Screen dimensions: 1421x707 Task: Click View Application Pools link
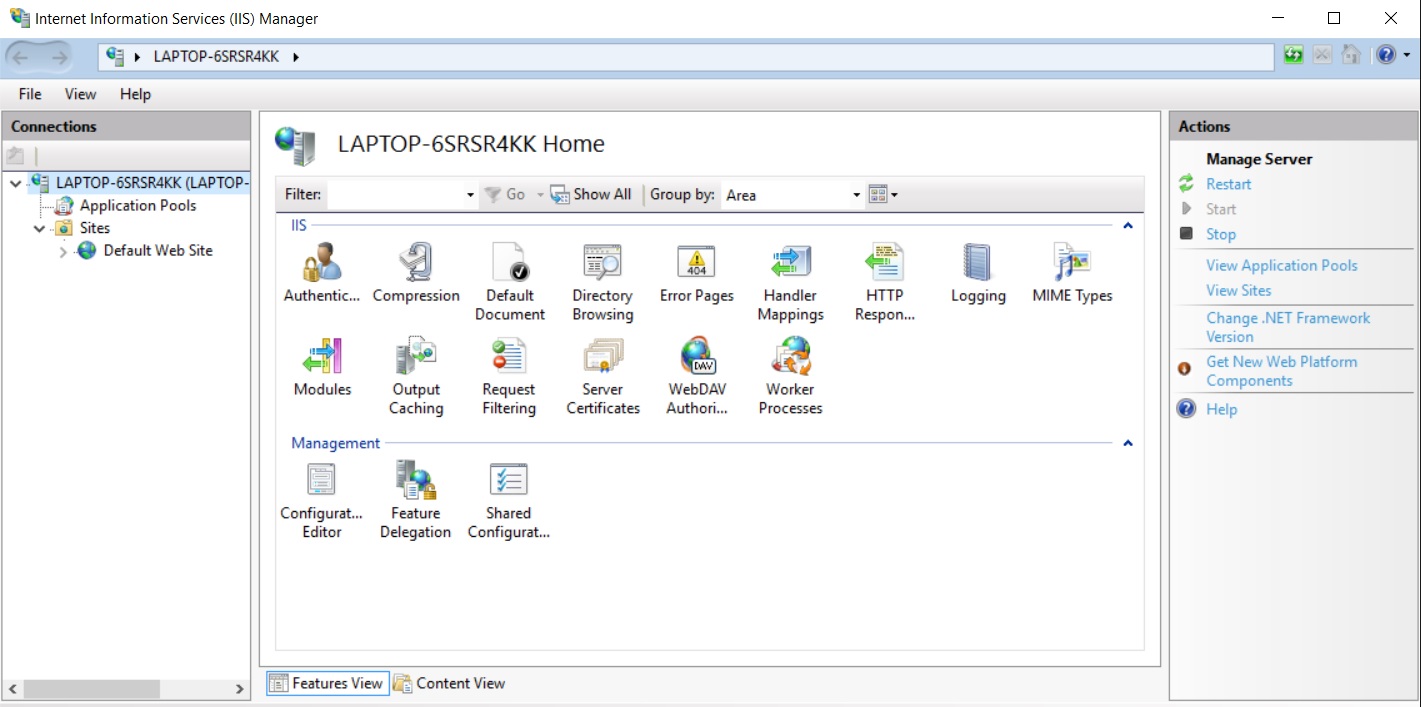[1282, 265]
